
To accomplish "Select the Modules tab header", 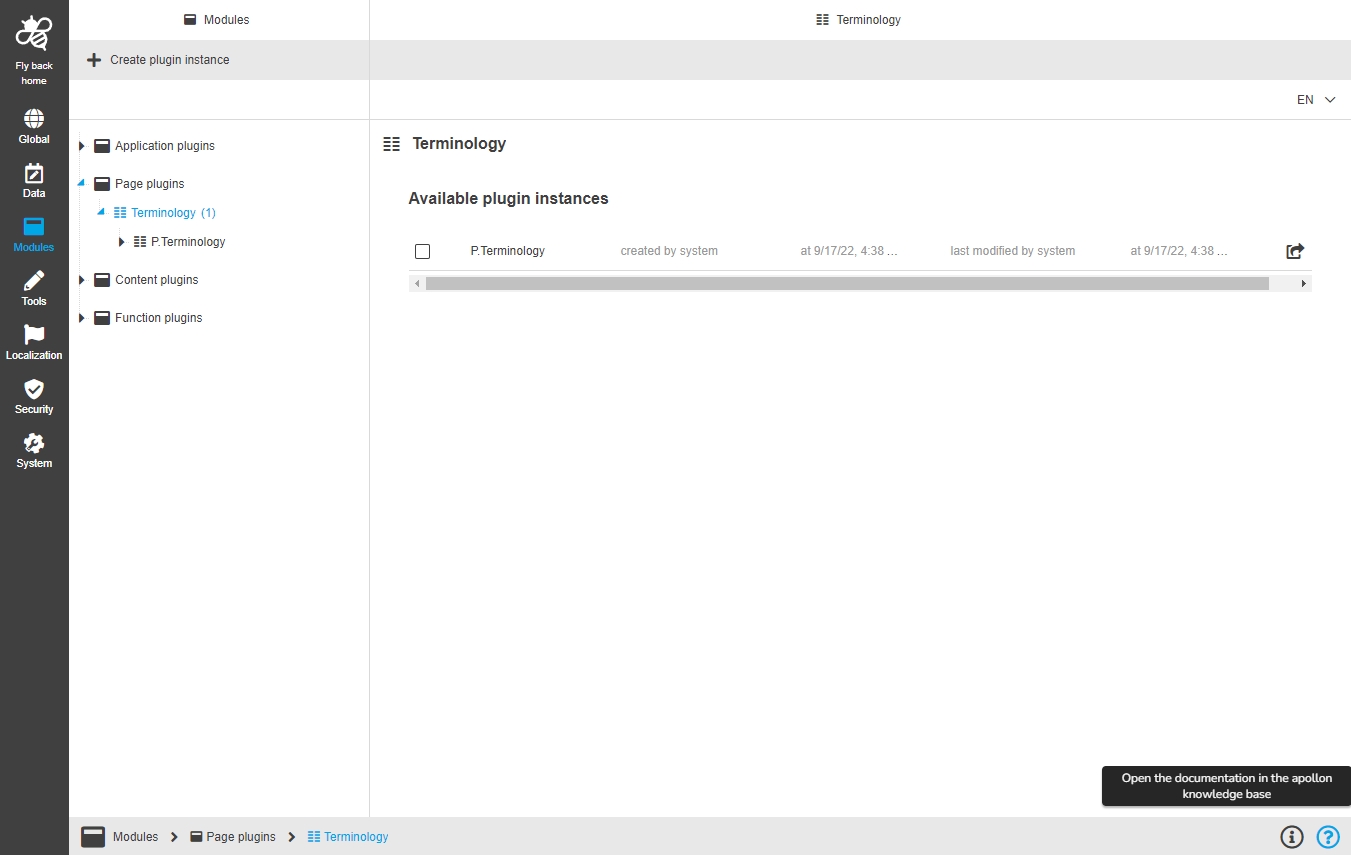I will 218,20.
